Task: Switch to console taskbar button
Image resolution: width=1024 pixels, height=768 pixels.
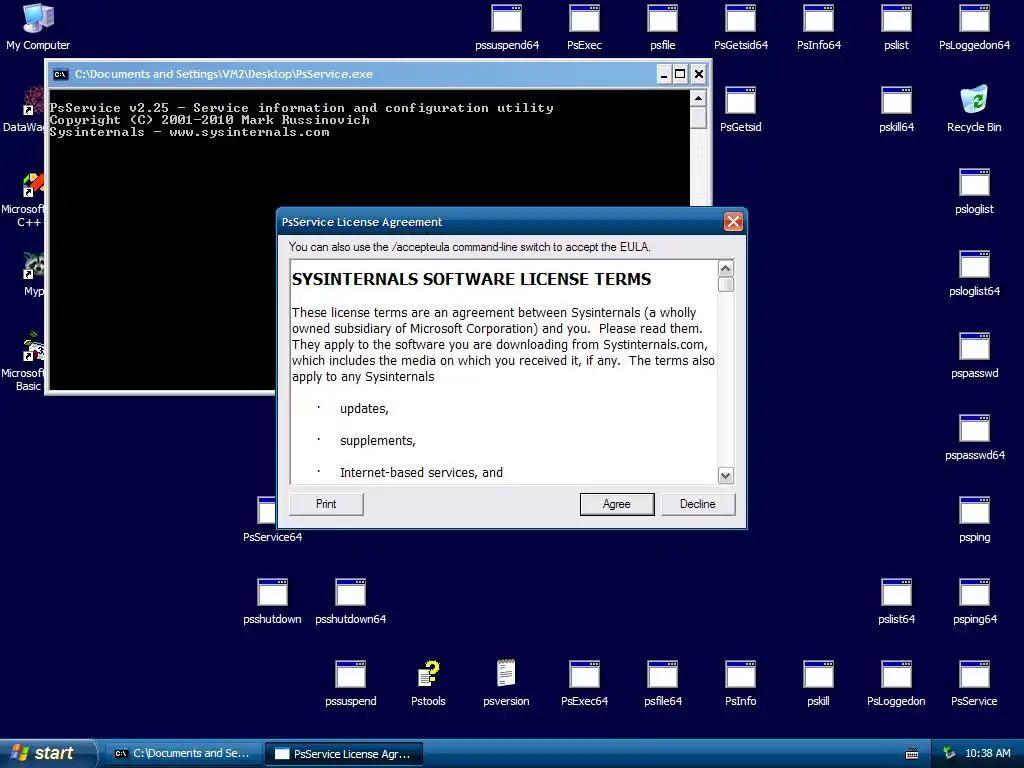Action: tap(183, 754)
